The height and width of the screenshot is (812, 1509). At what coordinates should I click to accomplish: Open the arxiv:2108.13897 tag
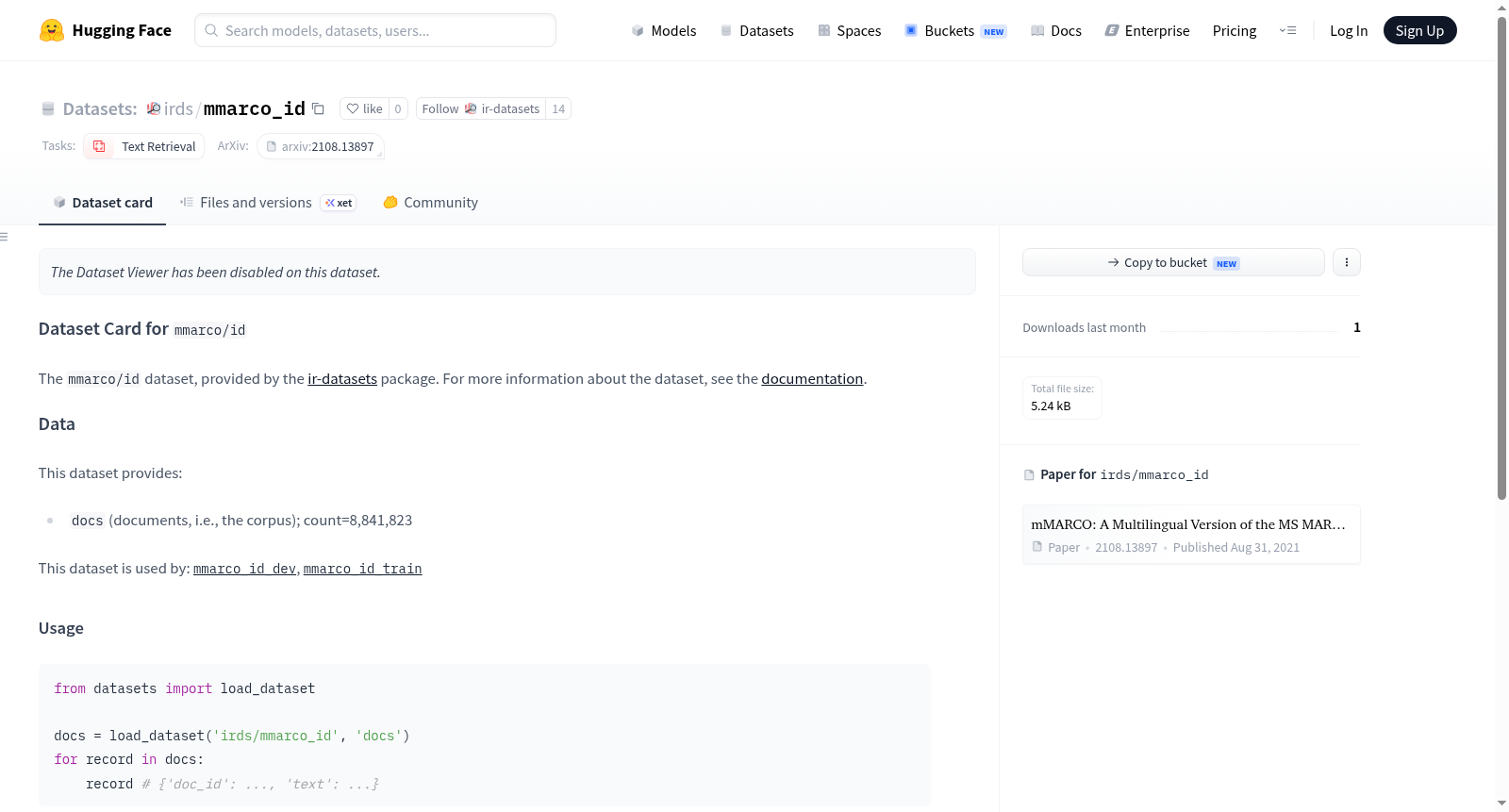[x=321, y=146]
